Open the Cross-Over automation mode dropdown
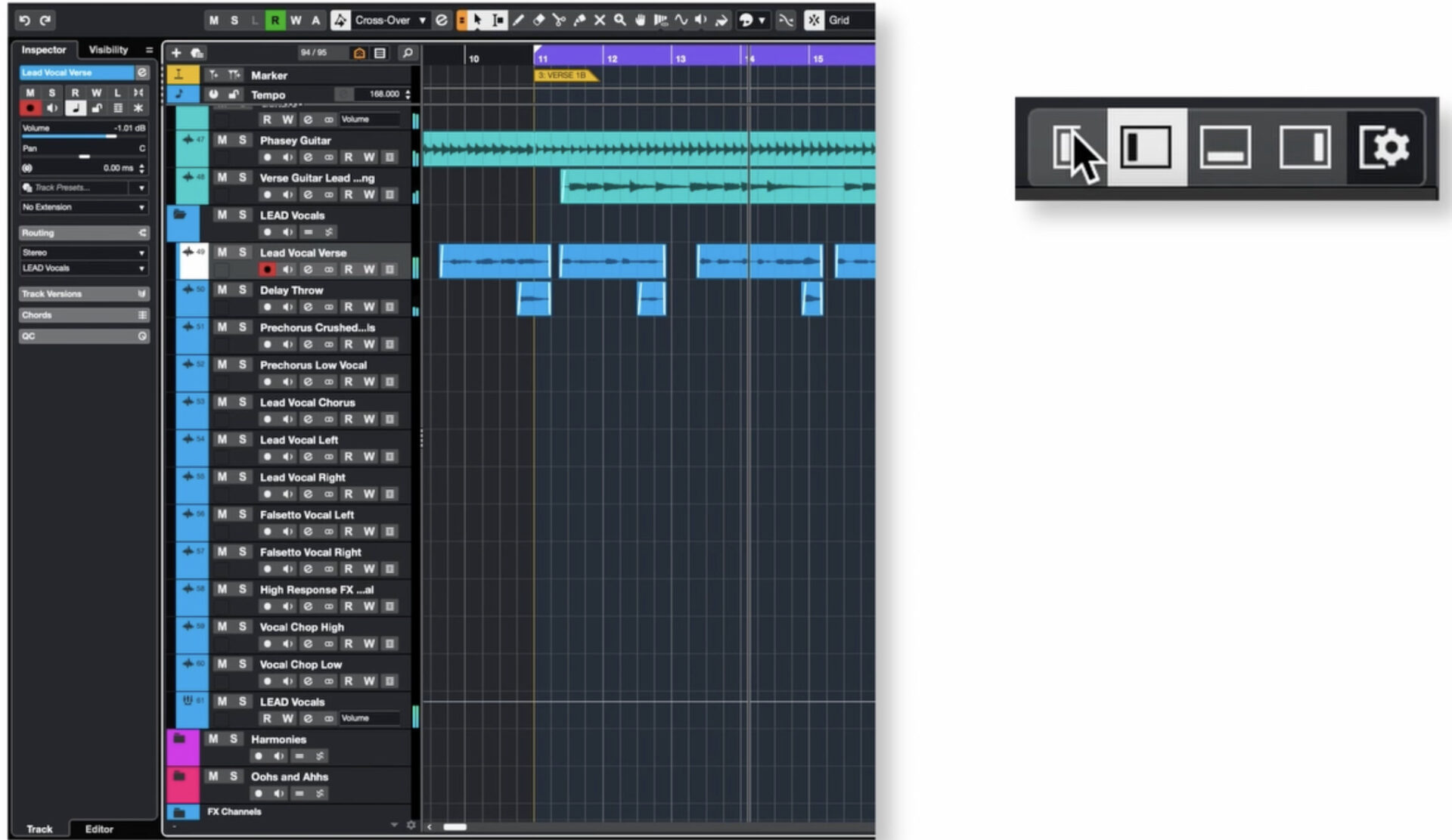 click(390, 20)
